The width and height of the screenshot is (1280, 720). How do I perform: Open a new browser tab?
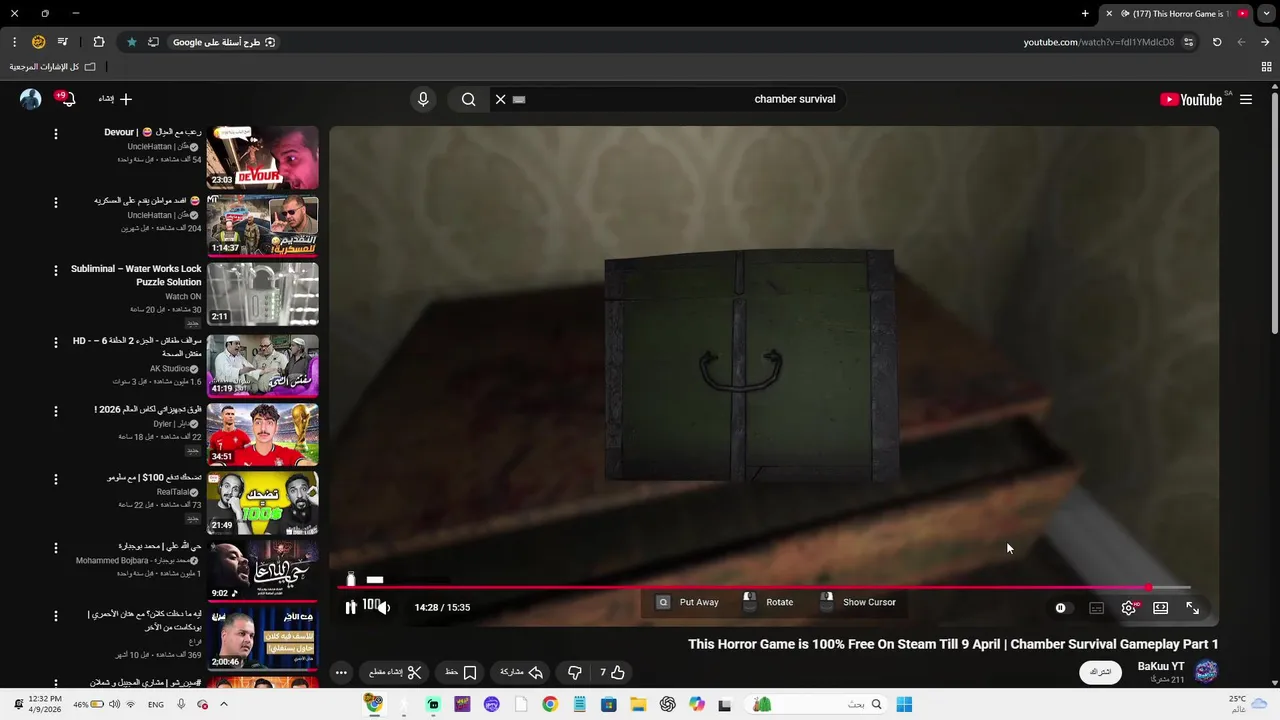point(1085,13)
